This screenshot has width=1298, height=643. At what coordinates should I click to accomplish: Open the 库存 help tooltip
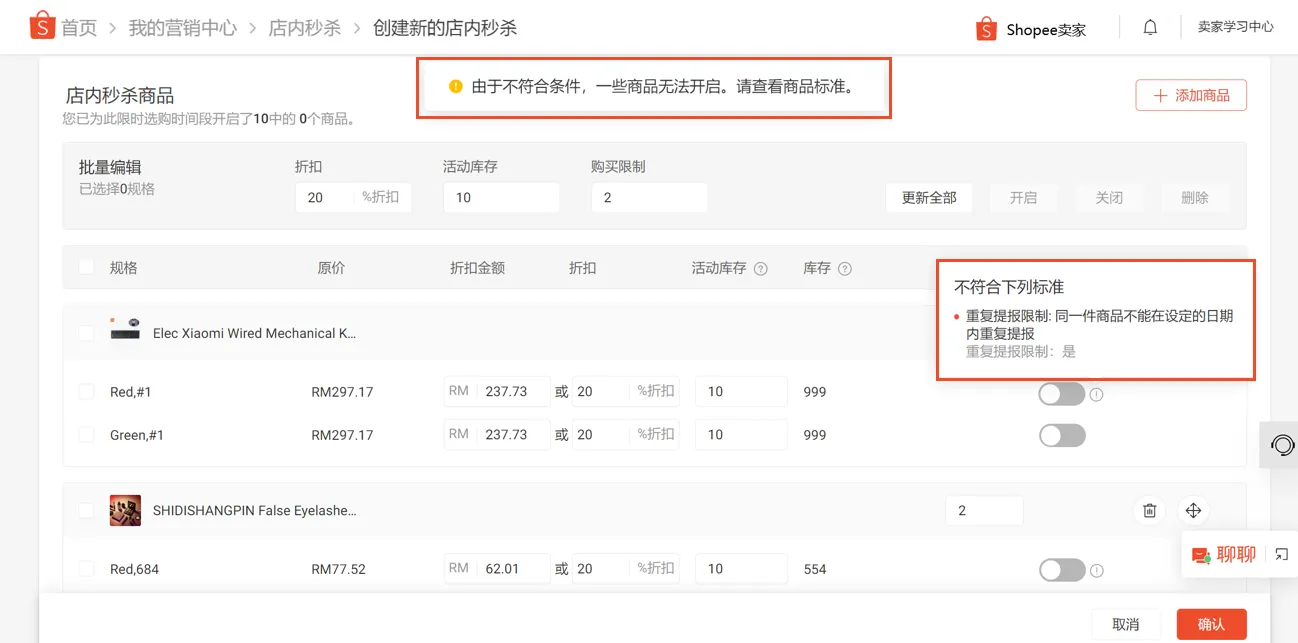point(846,267)
